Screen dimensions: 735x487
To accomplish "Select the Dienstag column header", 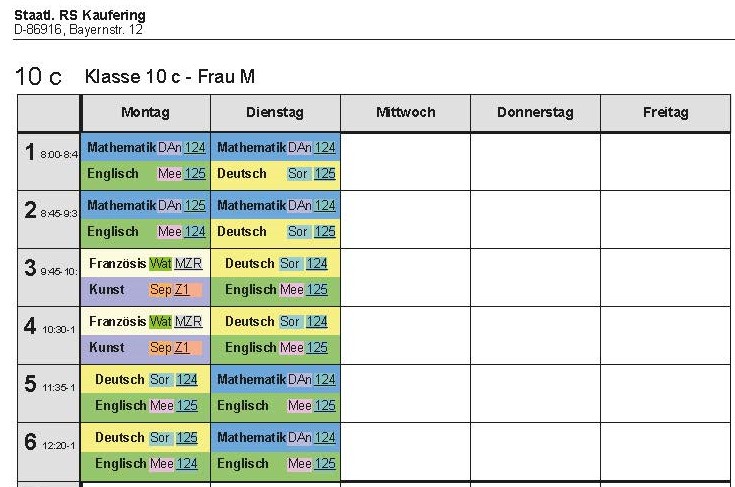I will pos(275,113).
